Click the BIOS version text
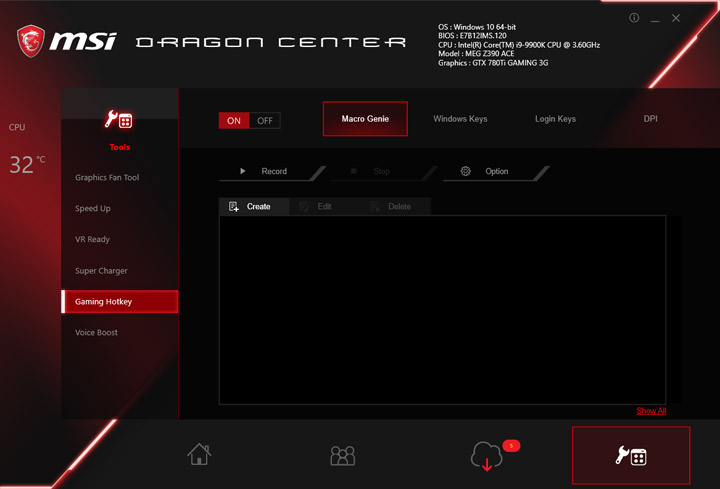Image resolution: width=720 pixels, height=489 pixels. point(472,36)
